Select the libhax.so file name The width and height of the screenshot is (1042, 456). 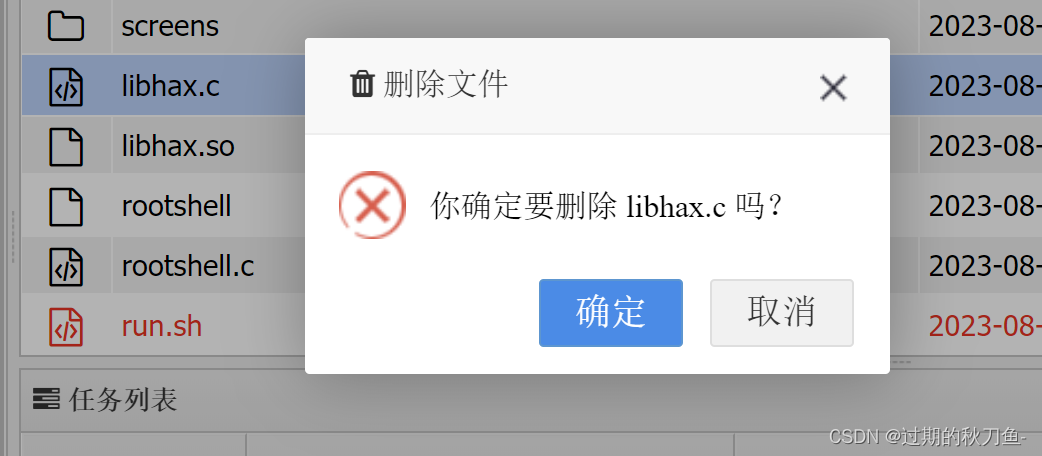pos(178,146)
